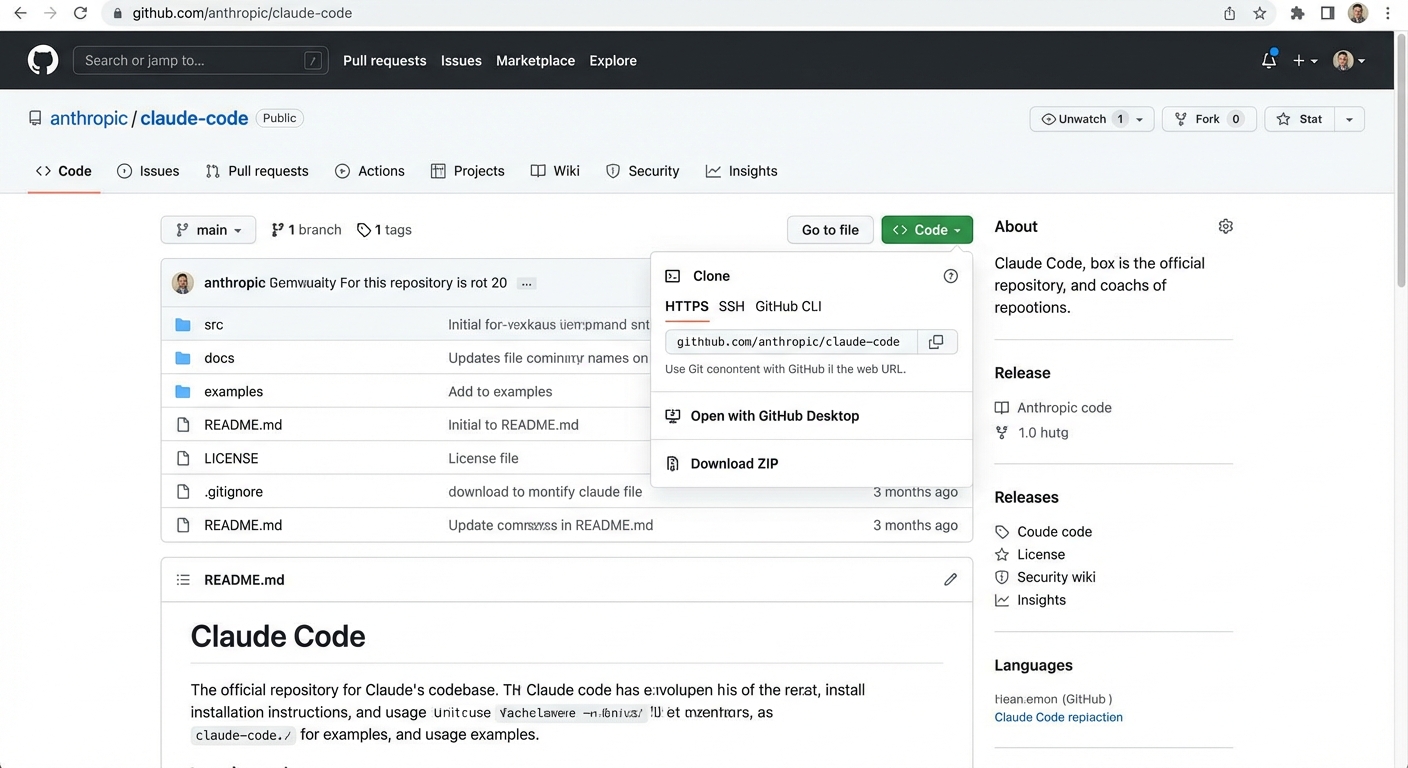1408x768 pixels.
Task: Toggle the green Code dropdown button
Action: tap(927, 230)
